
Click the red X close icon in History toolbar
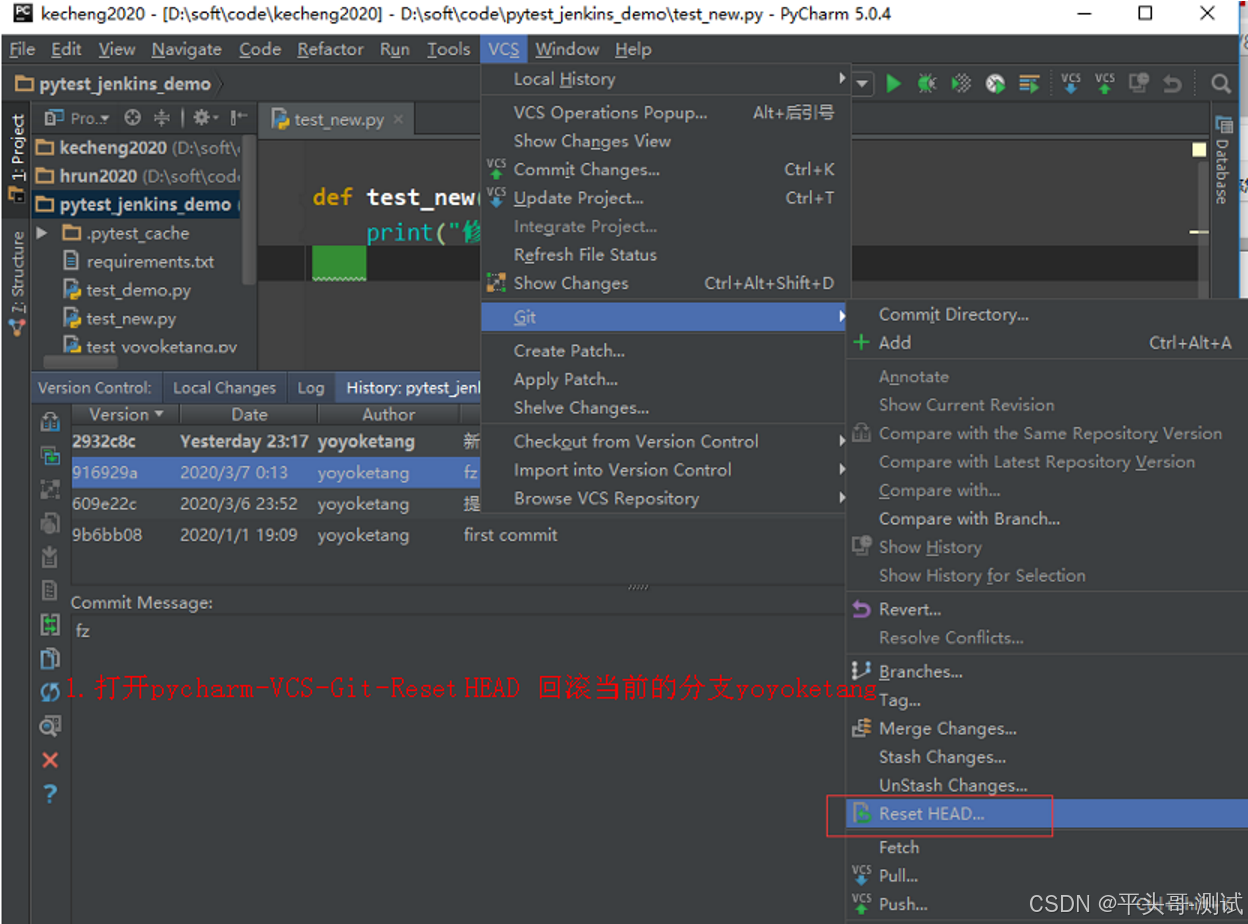click(50, 760)
